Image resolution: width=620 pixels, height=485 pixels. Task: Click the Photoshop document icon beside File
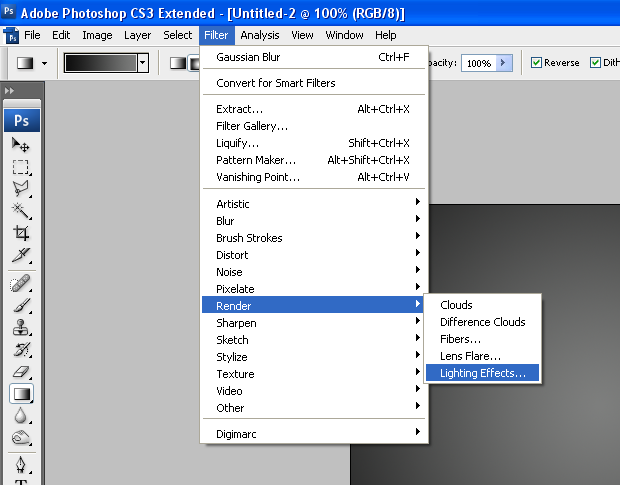pos(11,36)
